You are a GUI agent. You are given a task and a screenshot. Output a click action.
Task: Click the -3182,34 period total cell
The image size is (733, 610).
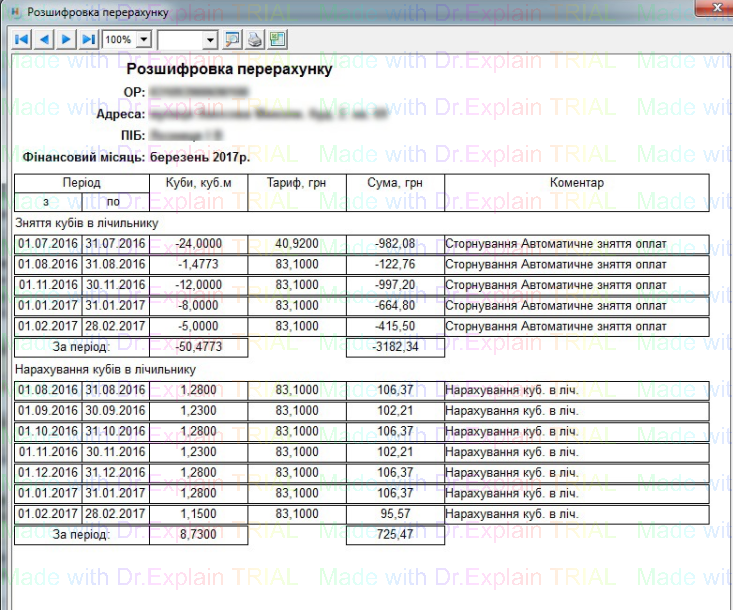(x=394, y=348)
